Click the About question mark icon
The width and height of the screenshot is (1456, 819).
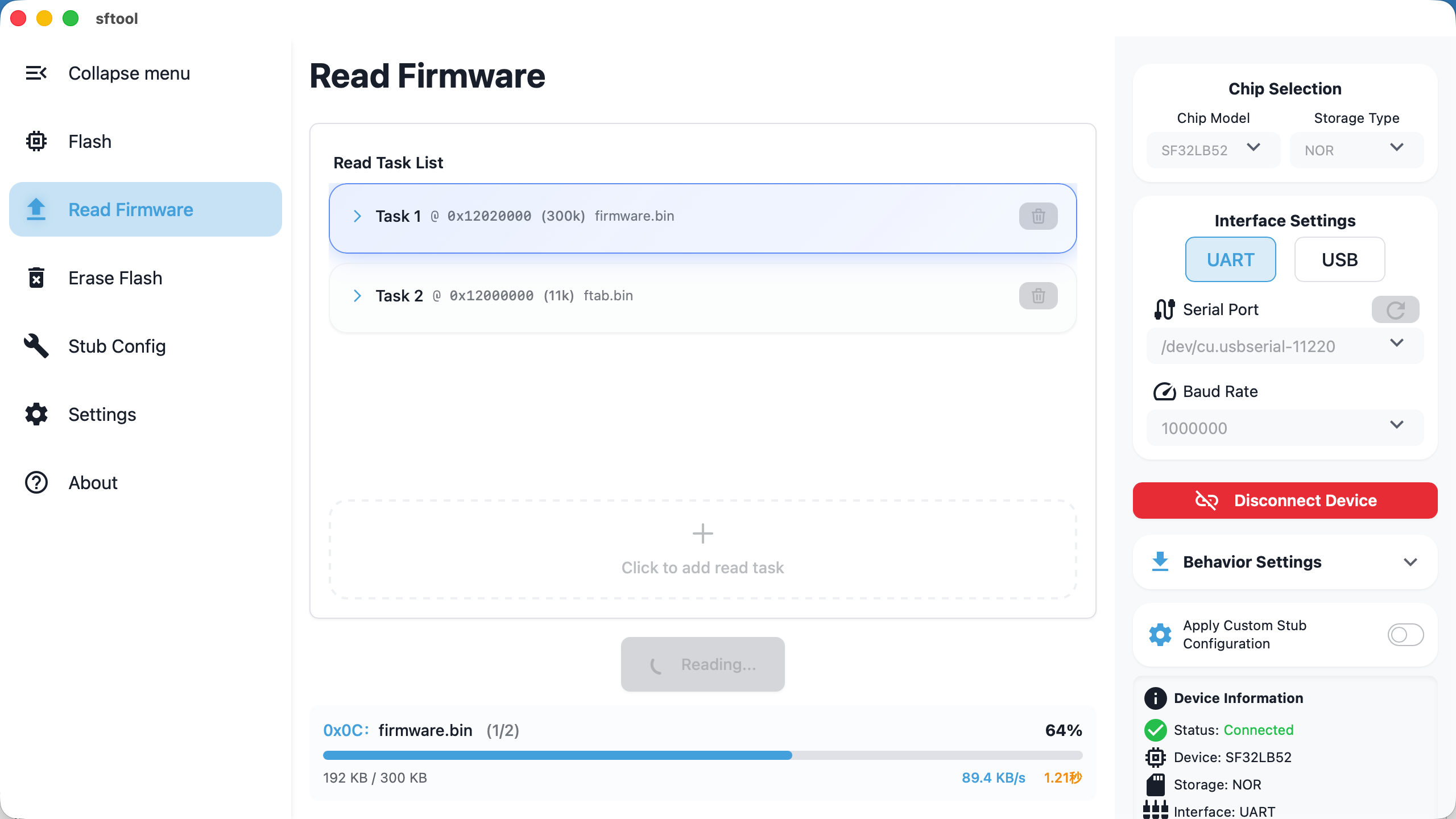(36, 483)
